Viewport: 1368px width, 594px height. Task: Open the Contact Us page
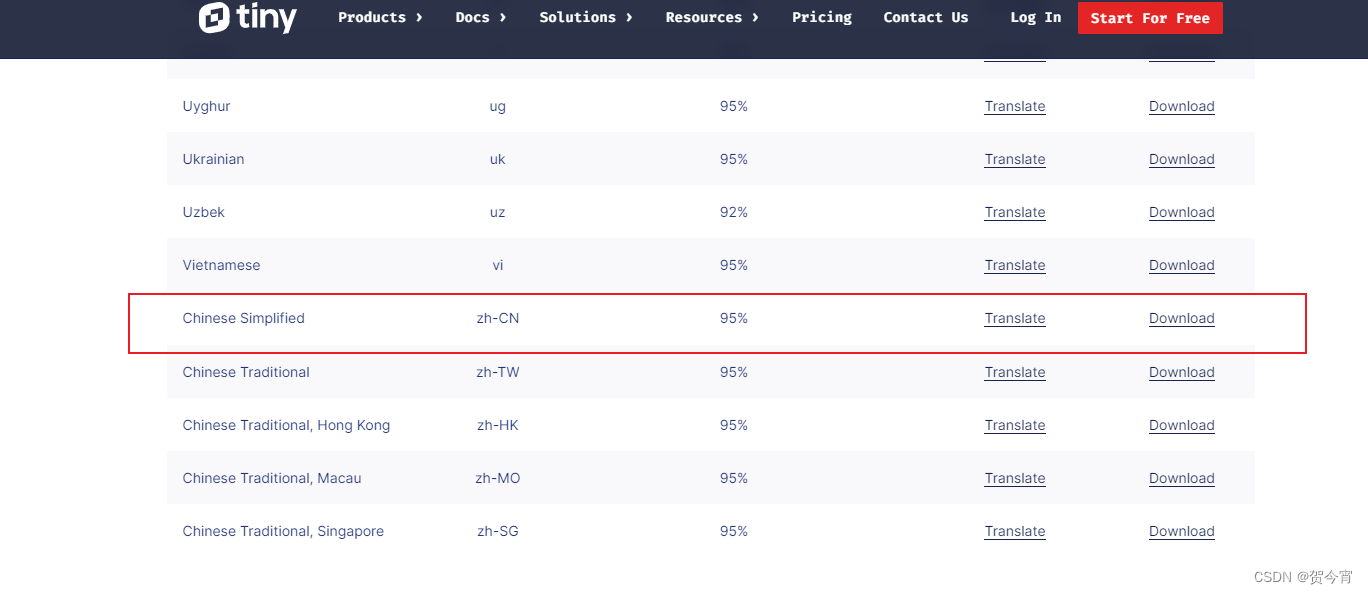click(x=926, y=17)
